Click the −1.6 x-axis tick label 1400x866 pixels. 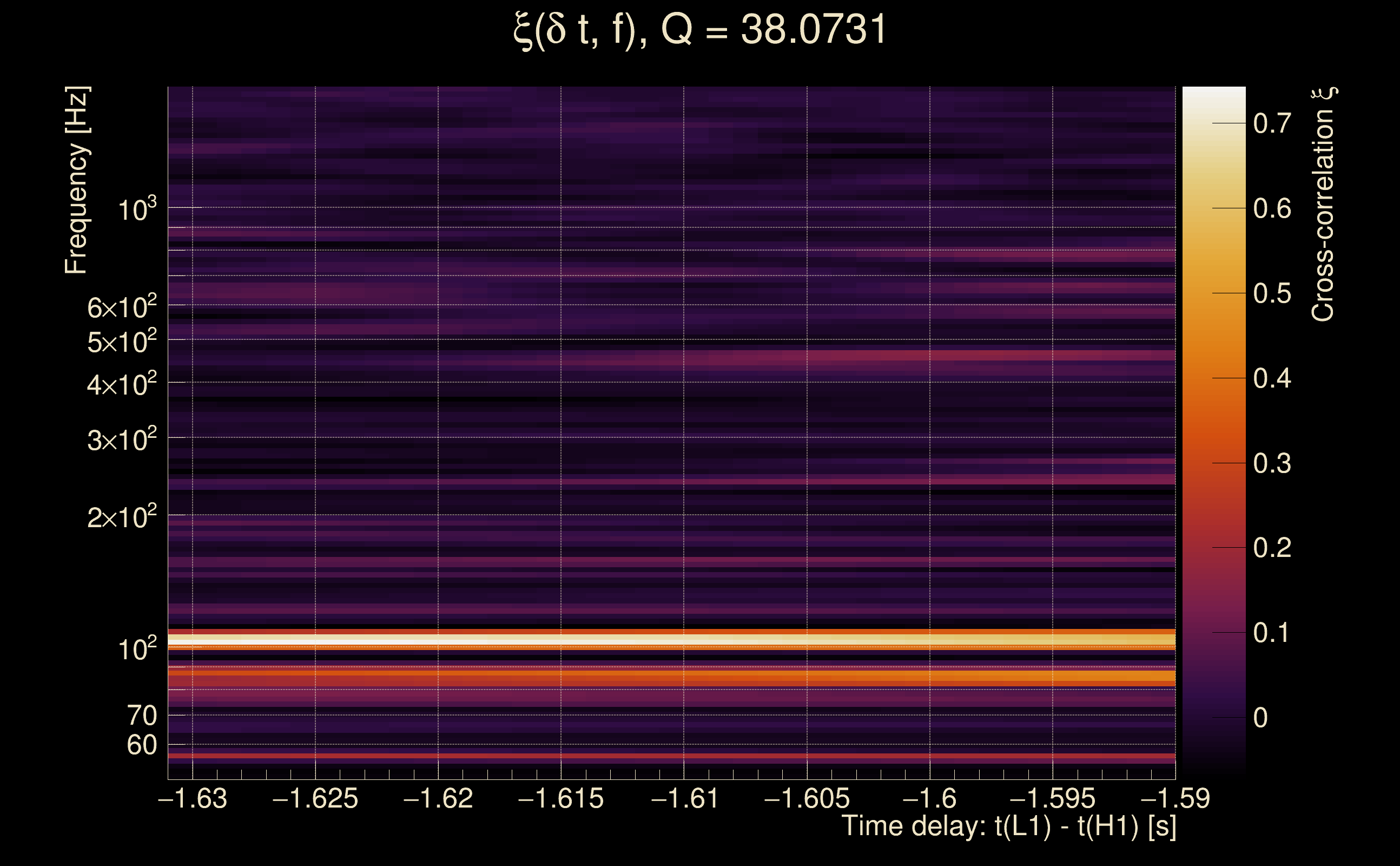[x=929, y=798]
